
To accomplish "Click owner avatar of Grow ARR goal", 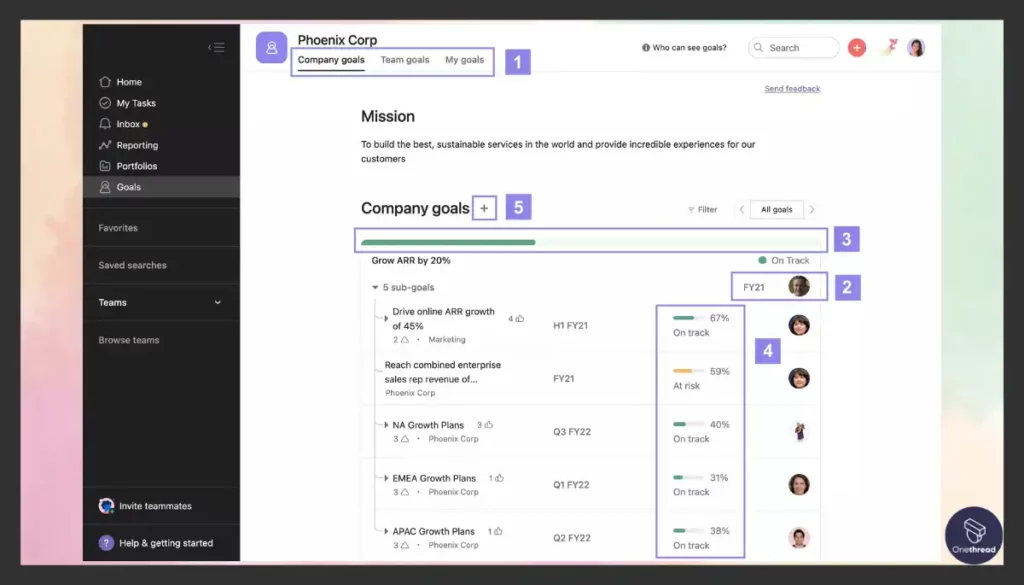I will click(x=799, y=286).
